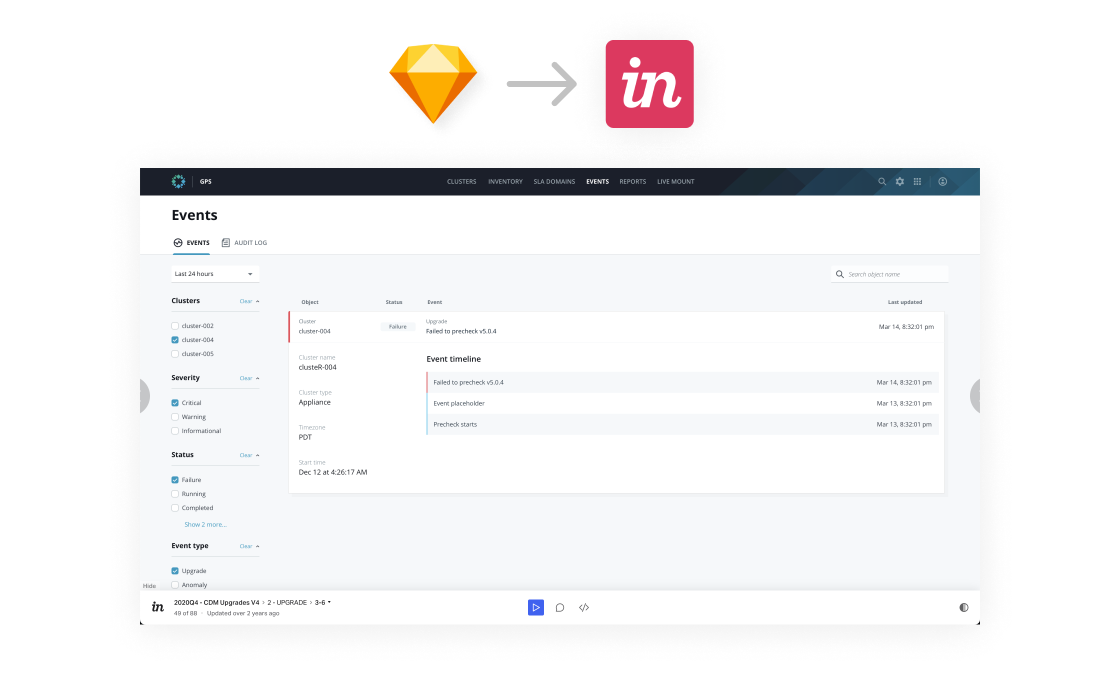Go to next screen via right edge handle

point(975,396)
